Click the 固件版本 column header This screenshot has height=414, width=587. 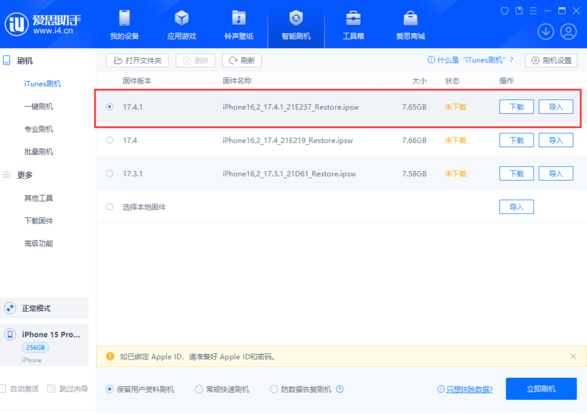click(137, 80)
